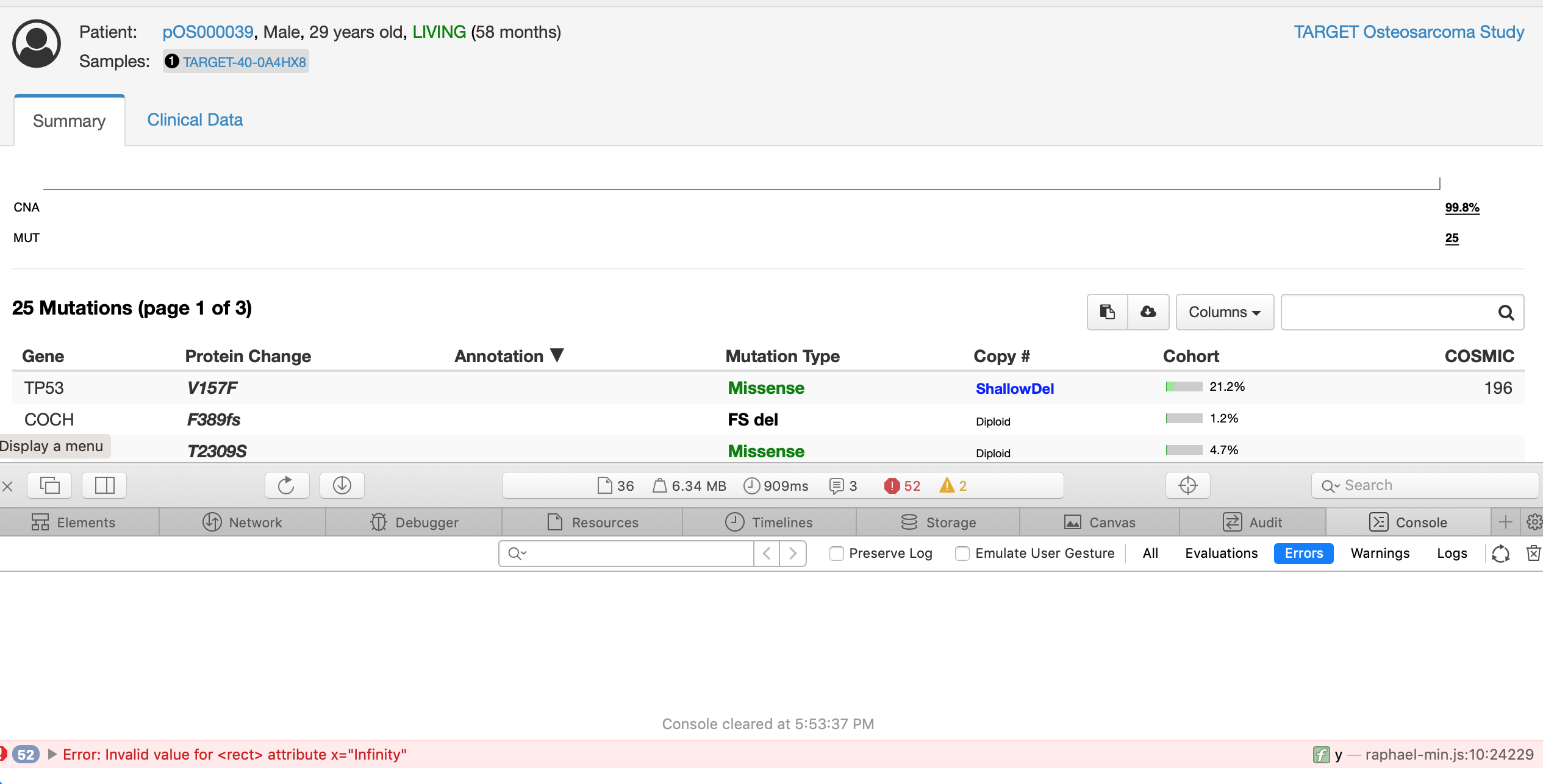Filter console by Warnings

click(1380, 553)
